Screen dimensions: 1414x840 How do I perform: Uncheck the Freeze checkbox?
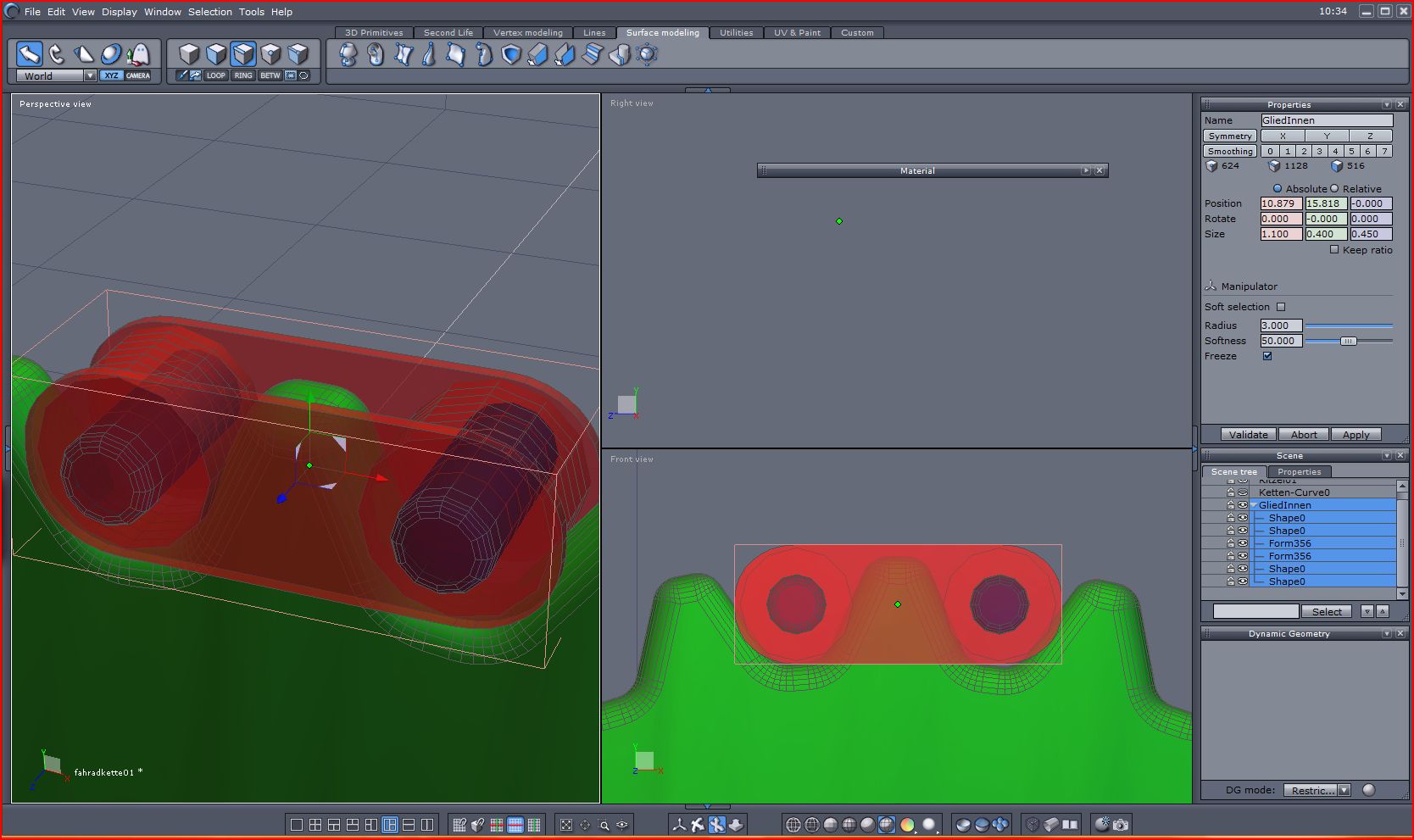[1267, 356]
